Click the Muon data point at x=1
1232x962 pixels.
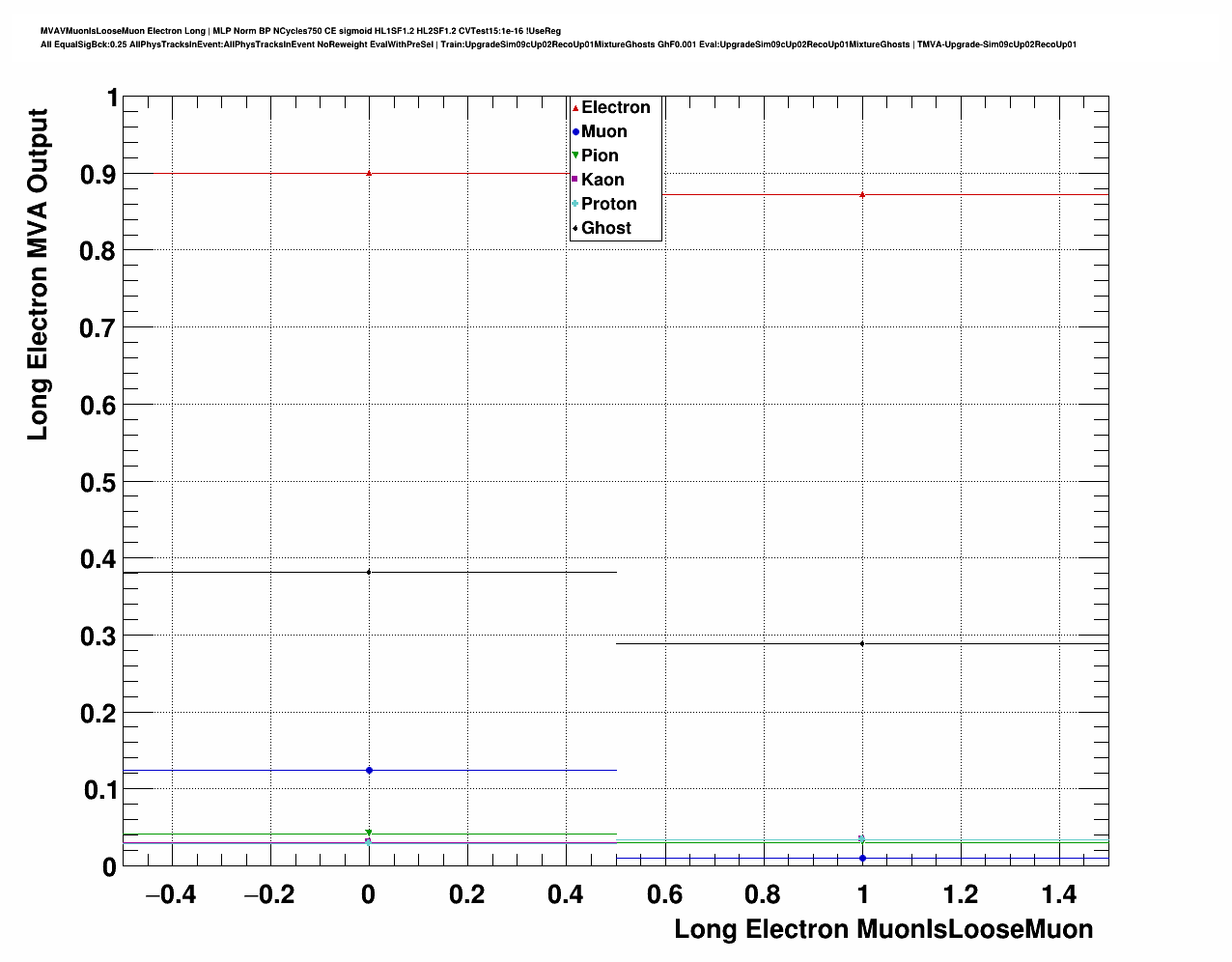[x=862, y=858]
